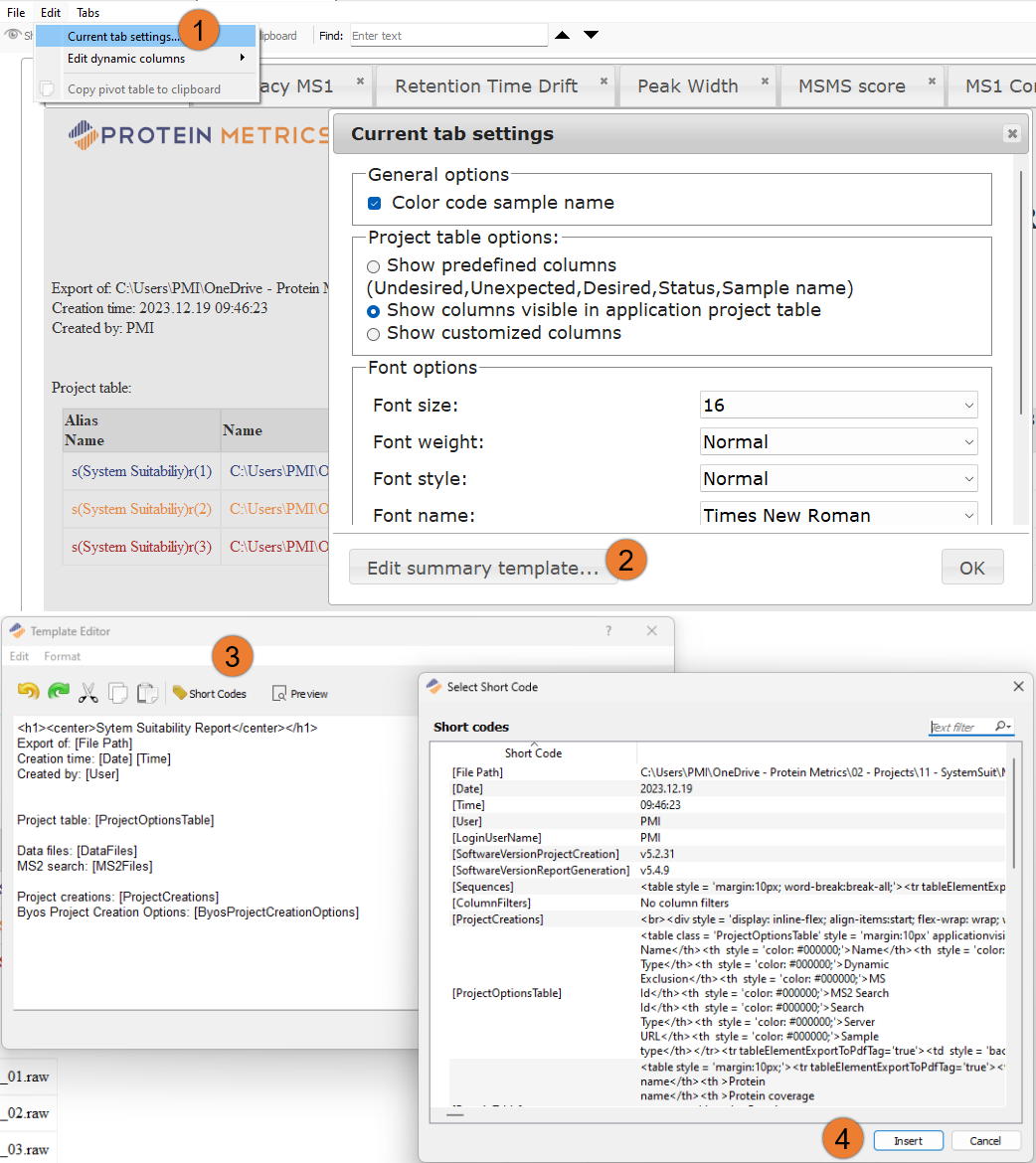Select Show predefined columns option
1036x1163 pixels.
(374, 266)
